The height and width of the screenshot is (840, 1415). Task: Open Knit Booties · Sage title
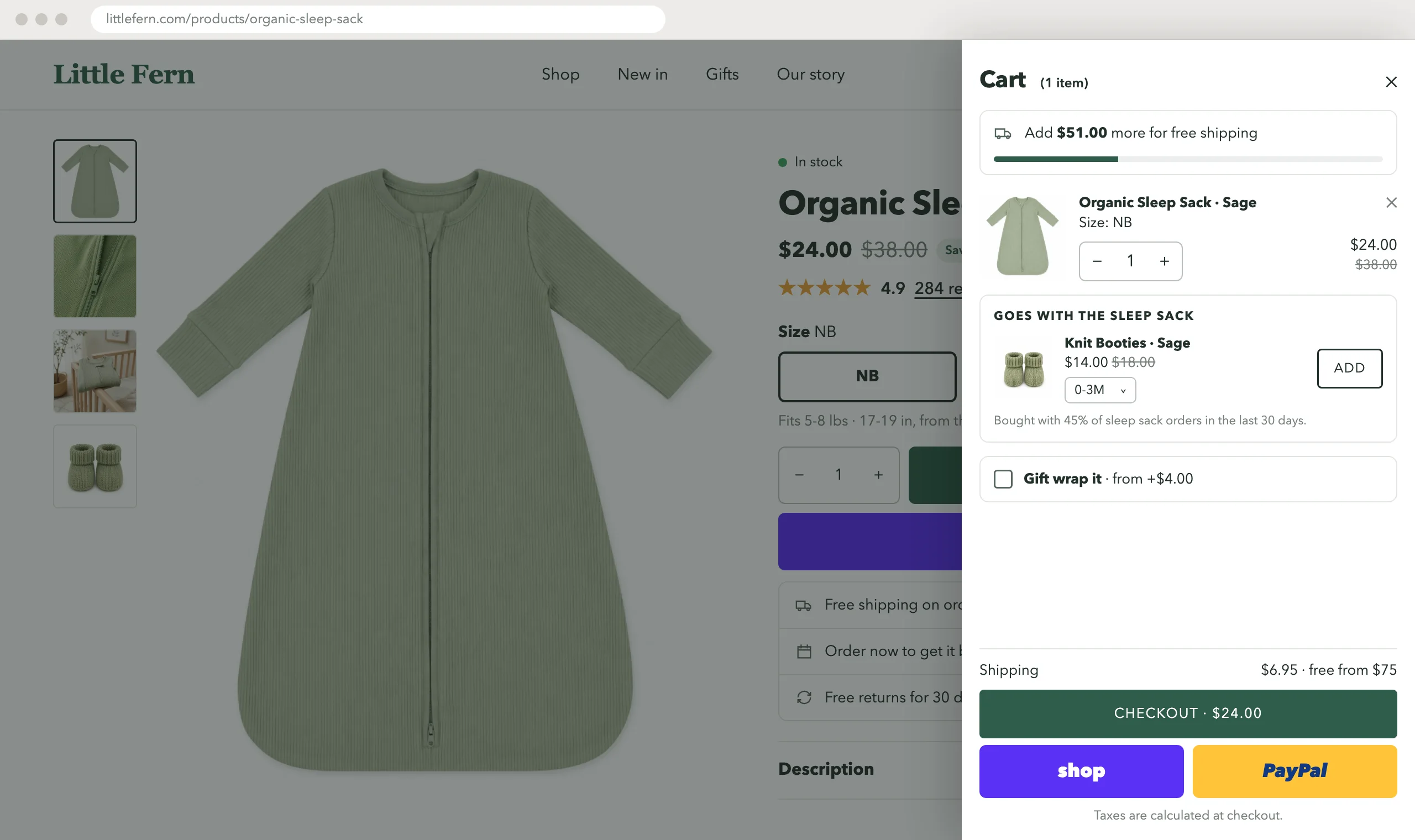[x=1126, y=343]
